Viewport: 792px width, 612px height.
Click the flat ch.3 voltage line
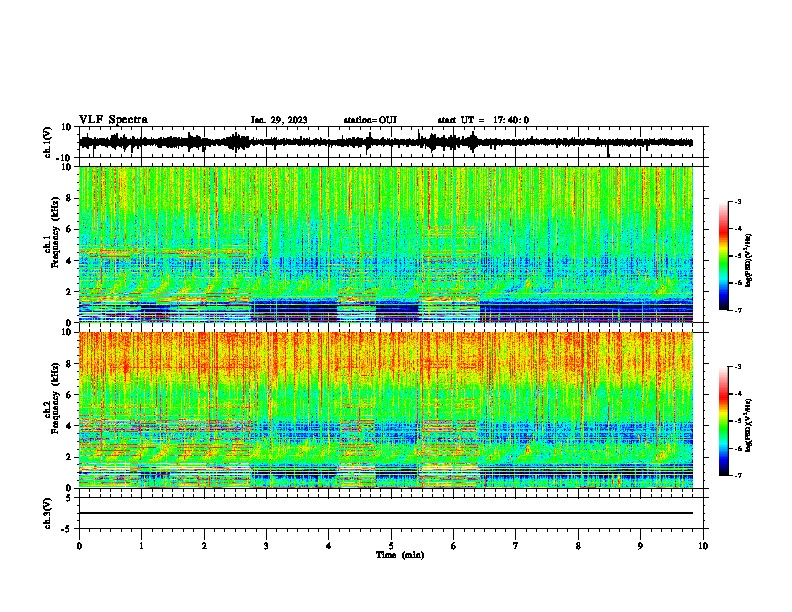point(386,513)
